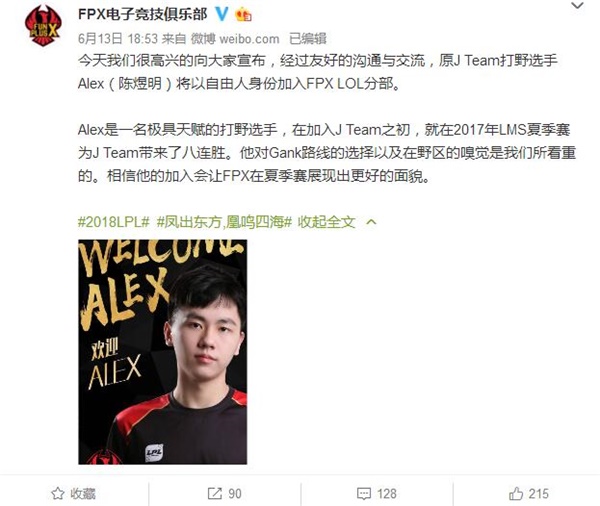The height and width of the screenshot is (506, 600).
Task: Click the membership crown badge icon
Action: (243, 15)
